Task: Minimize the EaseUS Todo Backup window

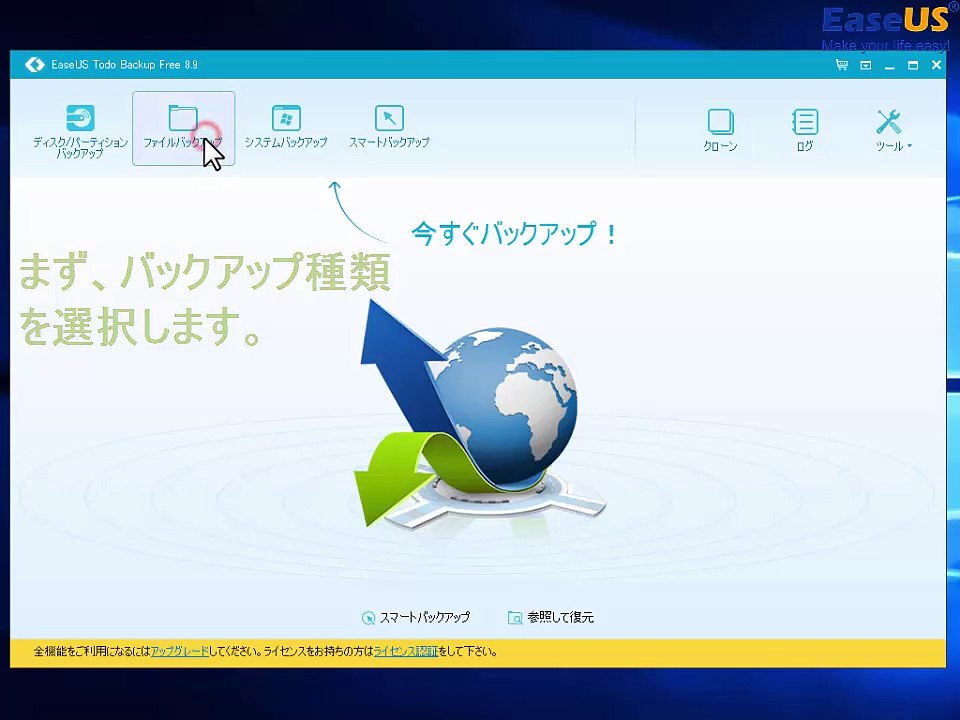Action: pos(889,65)
